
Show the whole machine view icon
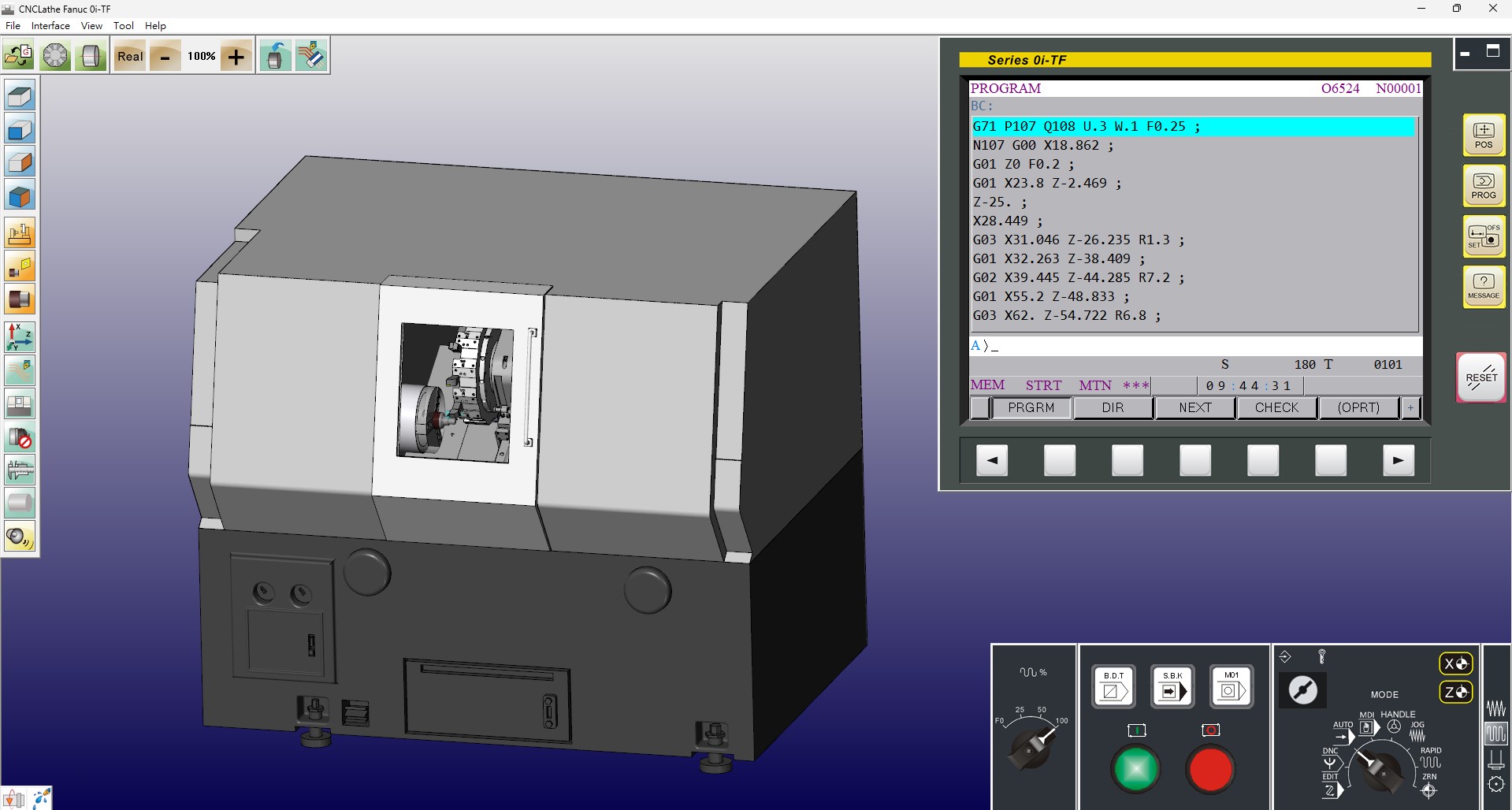click(20, 234)
